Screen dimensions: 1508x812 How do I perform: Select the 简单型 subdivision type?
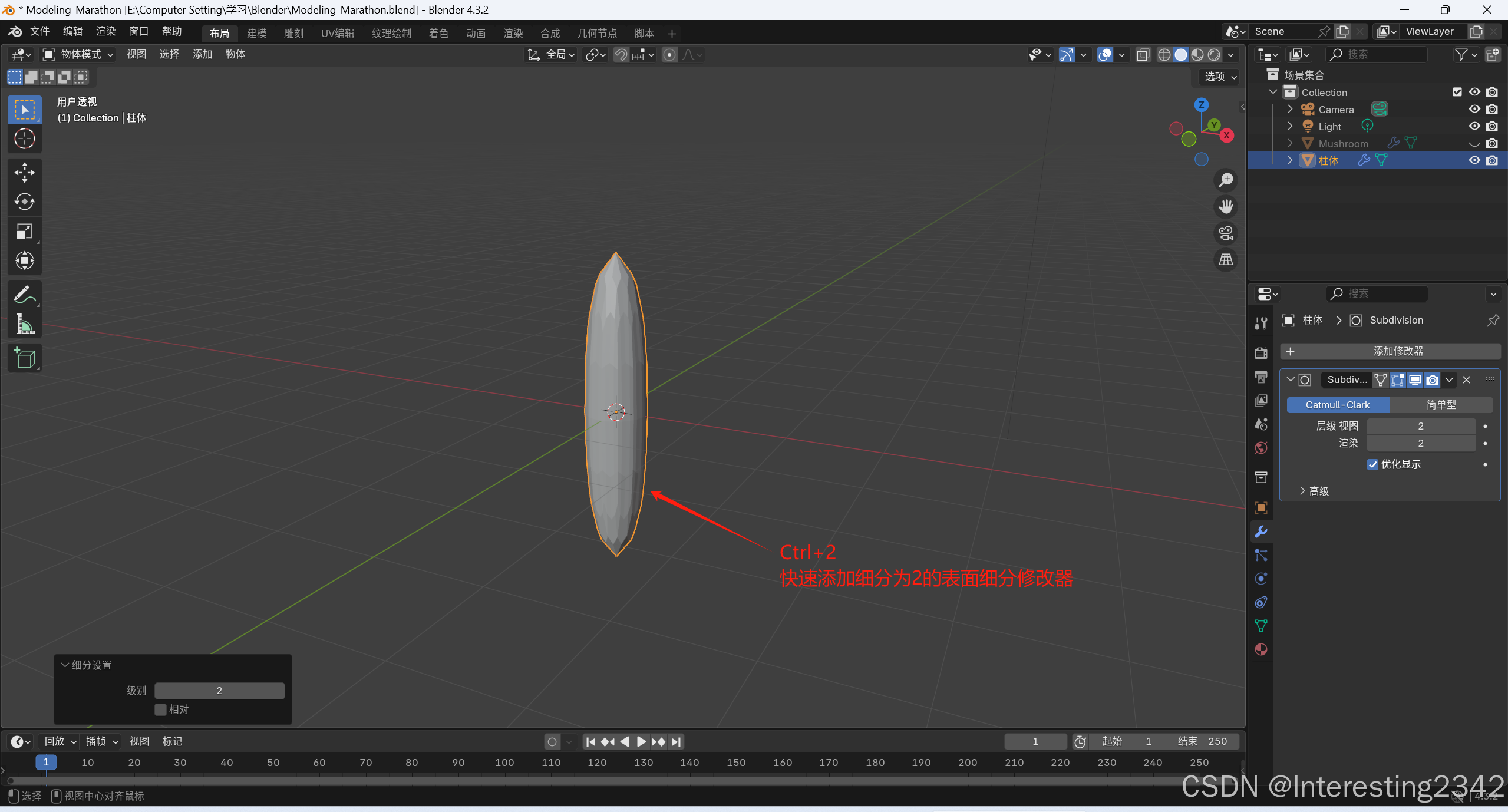[x=1440, y=405]
